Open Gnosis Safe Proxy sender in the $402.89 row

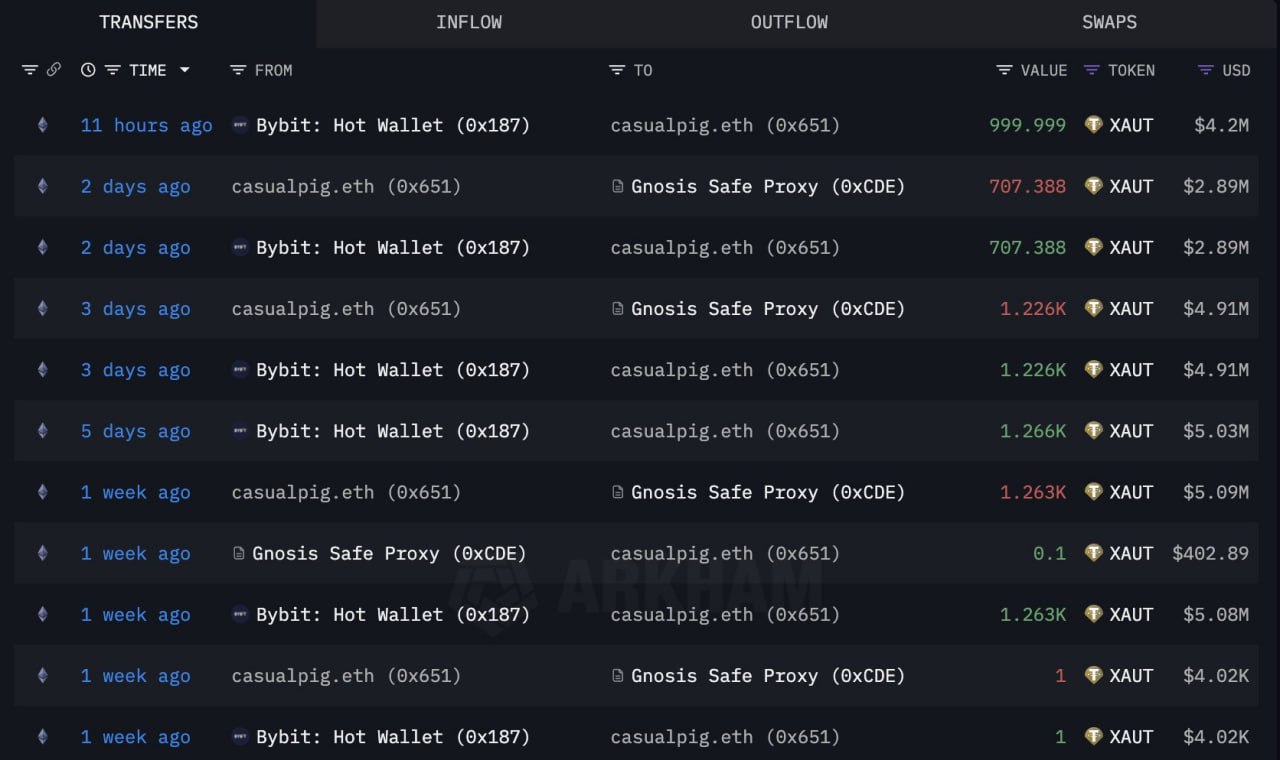[x=388, y=553]
